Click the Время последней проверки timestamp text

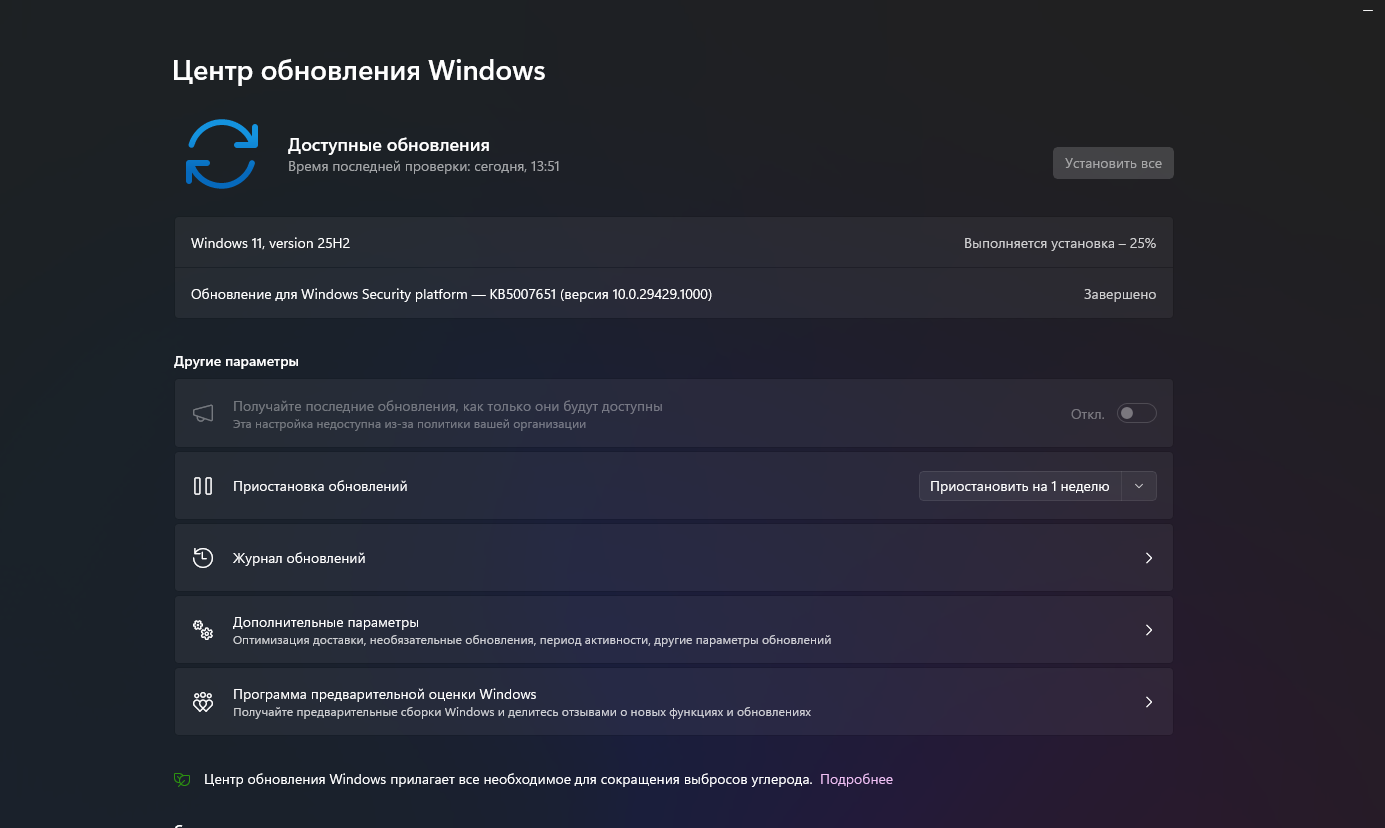pos(424,167)
